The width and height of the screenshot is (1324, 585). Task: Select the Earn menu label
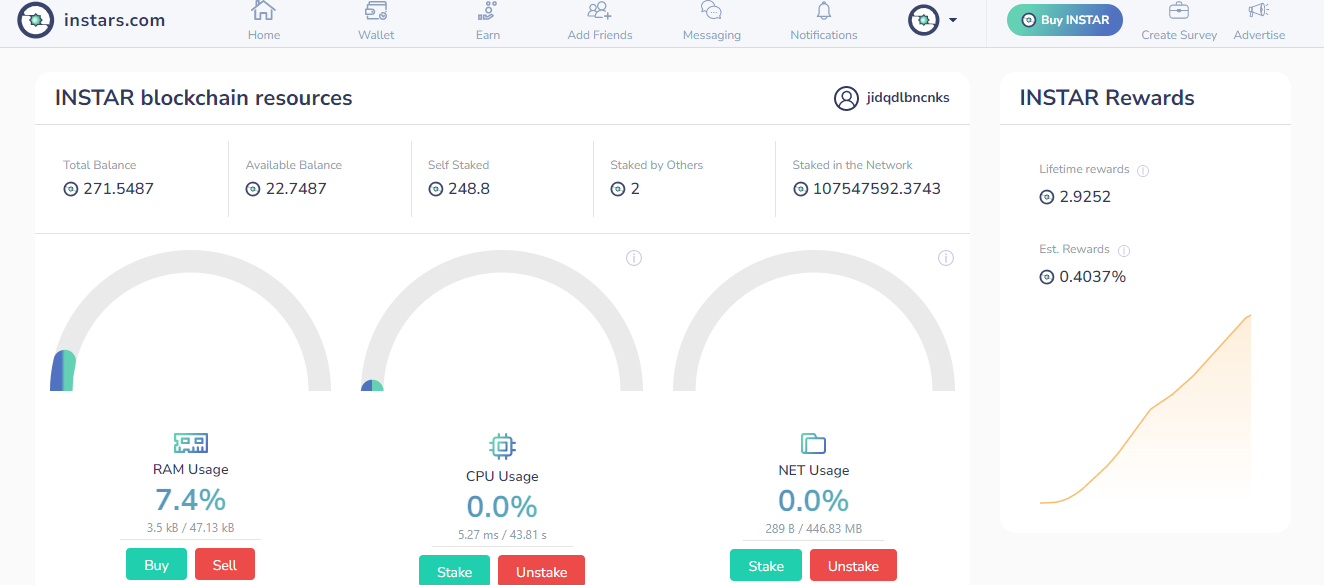(x=488, y=35)
